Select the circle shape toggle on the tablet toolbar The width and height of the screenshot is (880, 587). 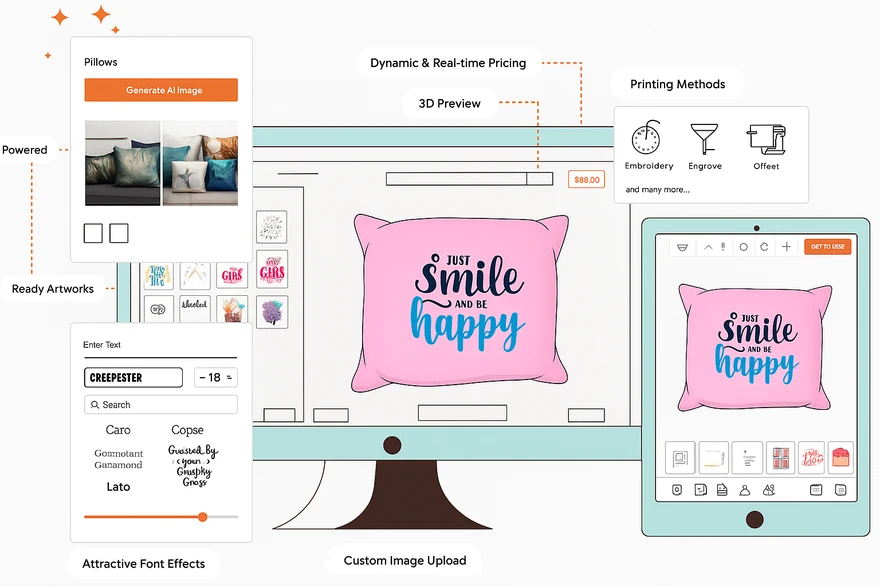[x=744, y=246]
